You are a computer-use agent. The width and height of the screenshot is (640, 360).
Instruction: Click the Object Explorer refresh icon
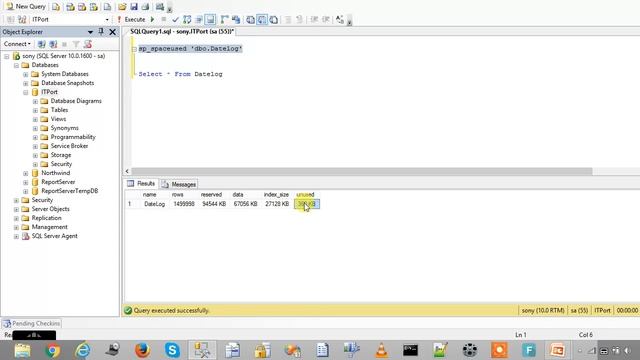[x=87, y=44]
